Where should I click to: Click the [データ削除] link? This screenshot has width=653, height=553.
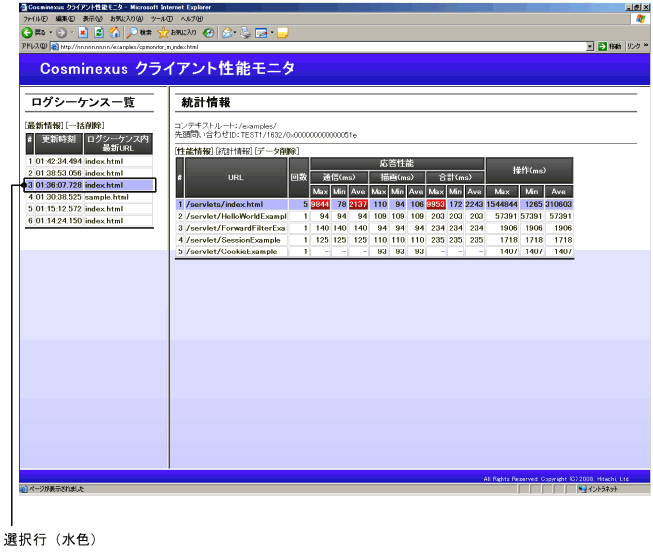coord(277,151)
